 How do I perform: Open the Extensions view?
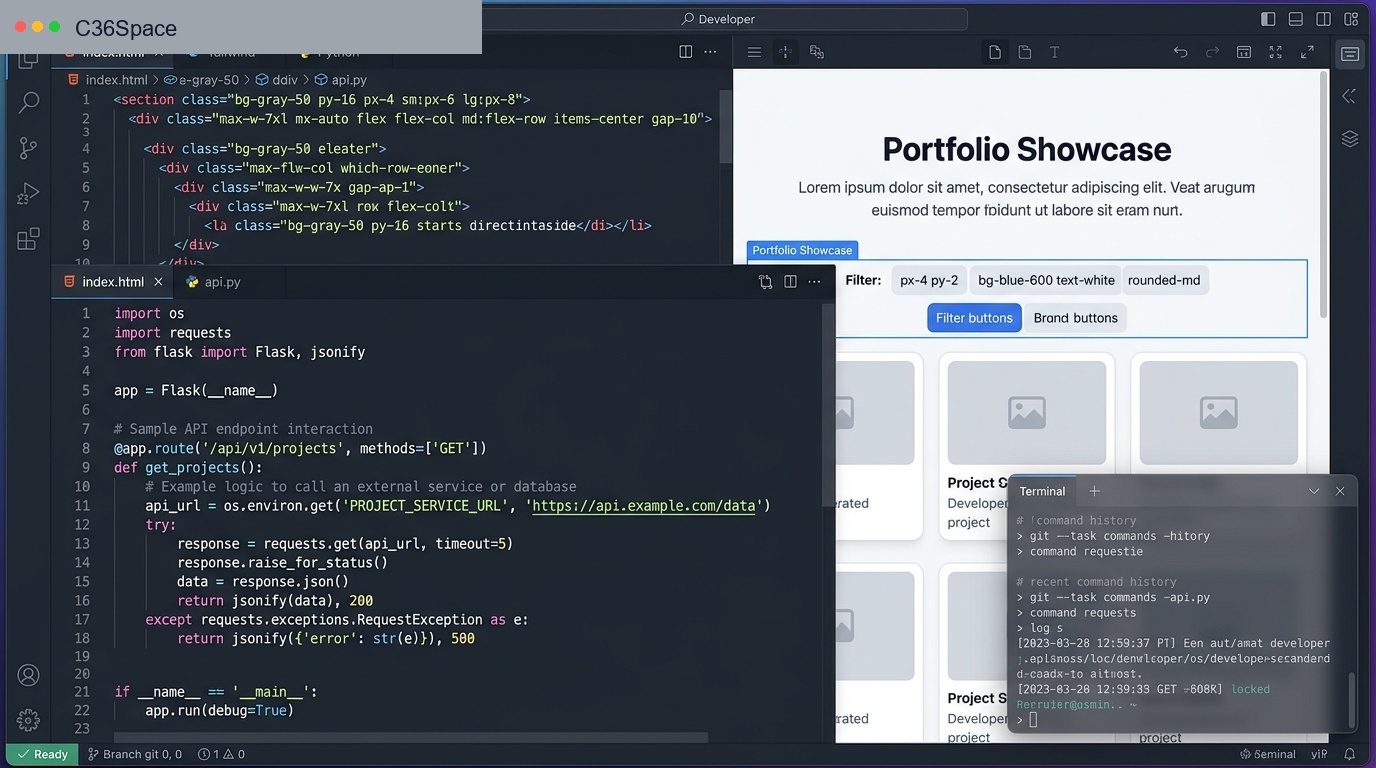click(x=29, y=239)
